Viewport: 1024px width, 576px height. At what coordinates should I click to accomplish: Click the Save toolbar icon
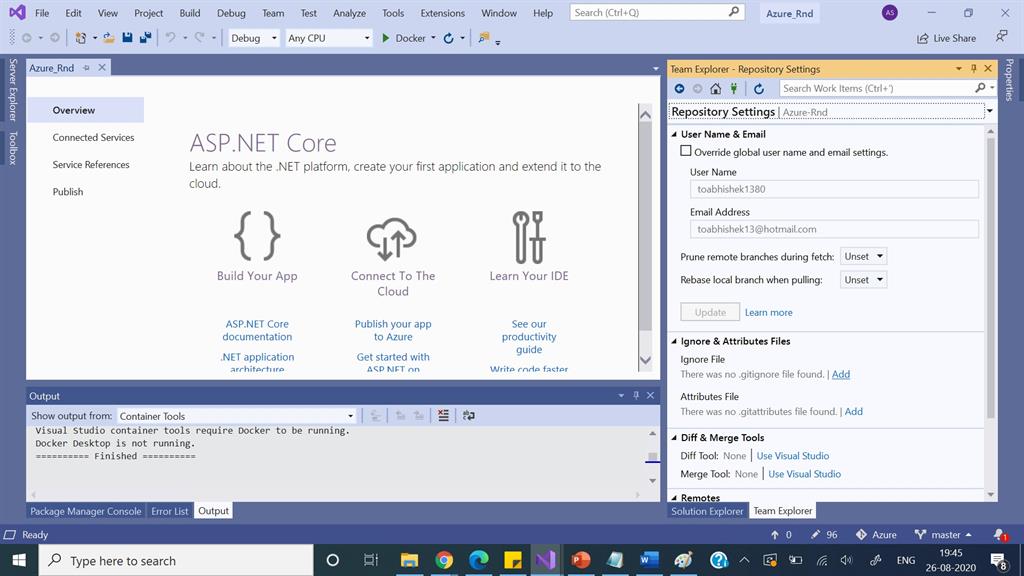pyautogui.click(x=127, y=38)
